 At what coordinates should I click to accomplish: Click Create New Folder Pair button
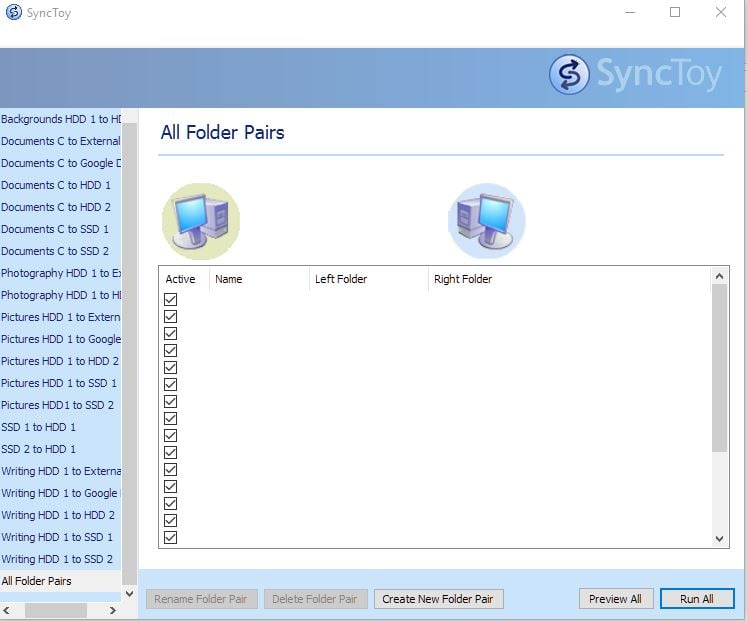tap(438, 599)
